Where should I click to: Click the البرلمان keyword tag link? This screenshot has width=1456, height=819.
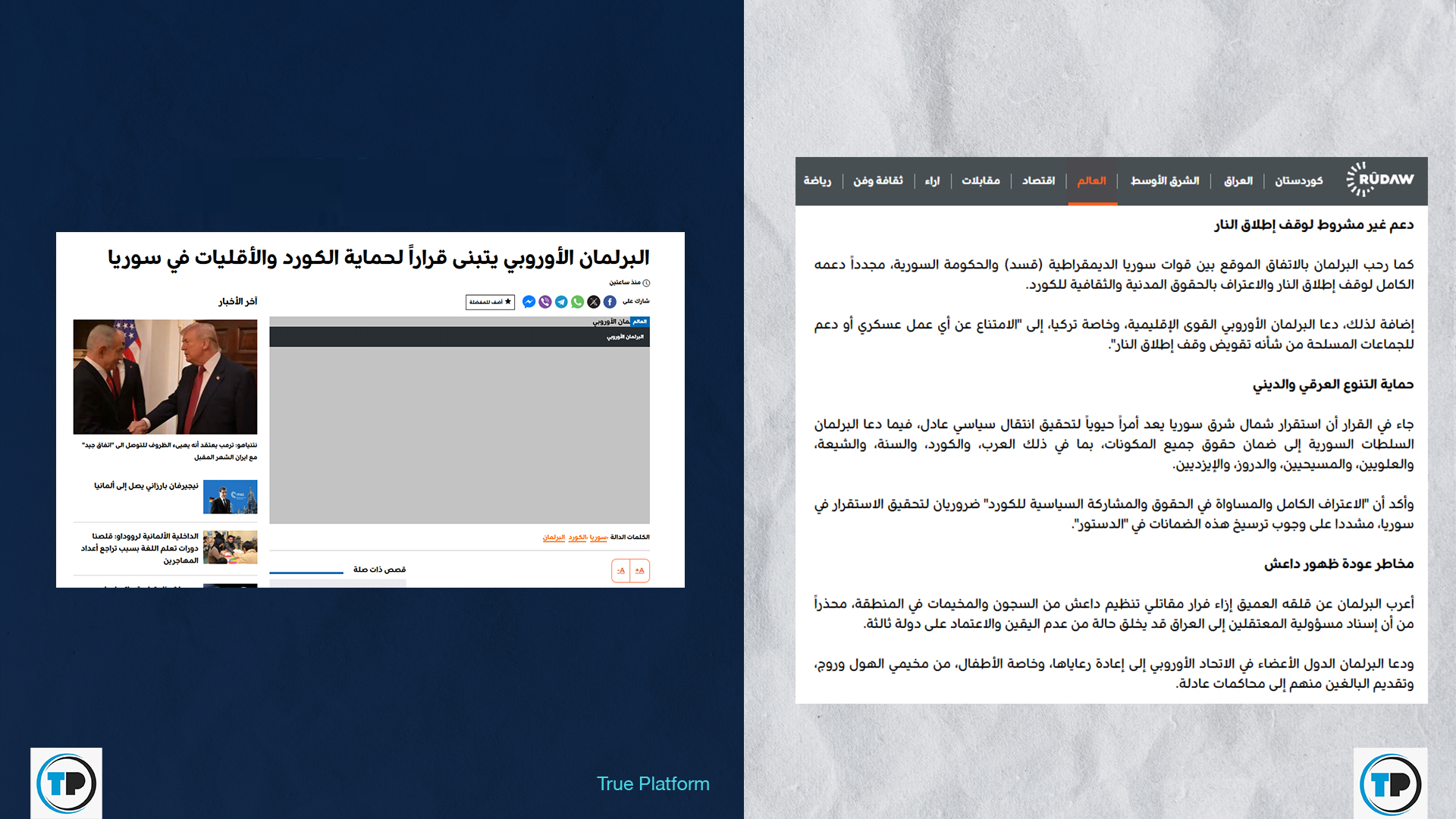pyautogui.click(x=554, y=537)
